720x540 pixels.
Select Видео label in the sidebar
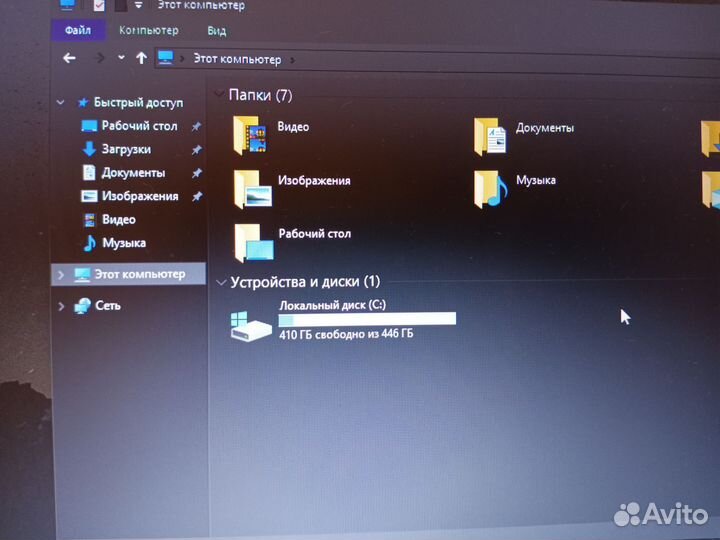coord(119,219)
